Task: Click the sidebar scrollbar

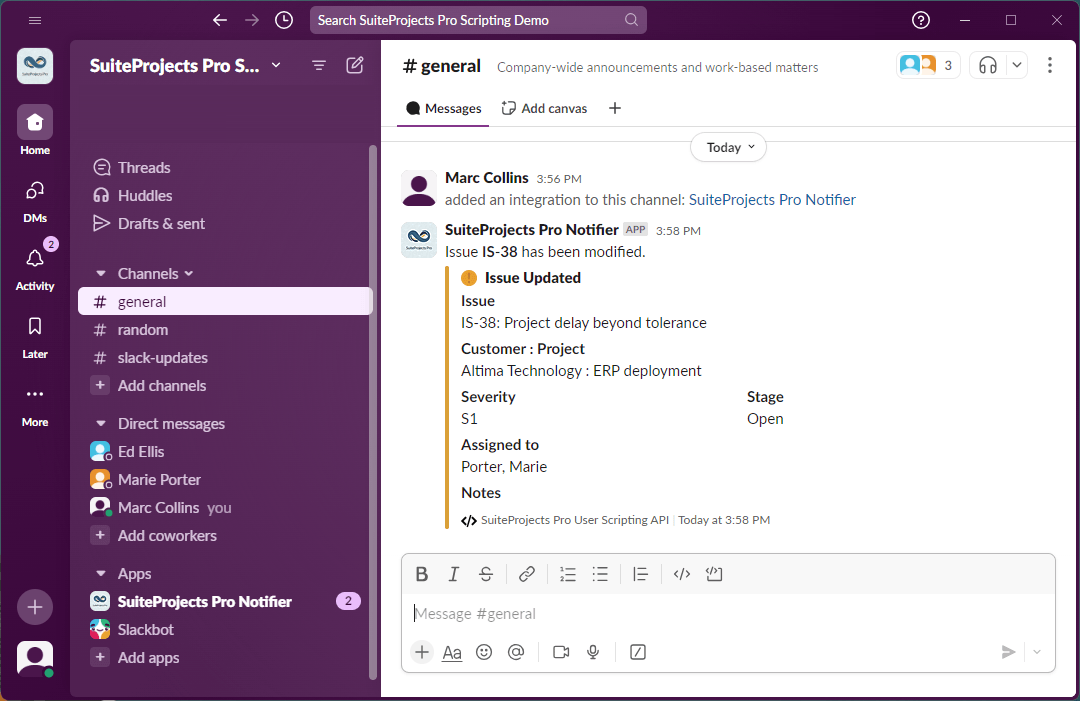Action: pos(373,412)
